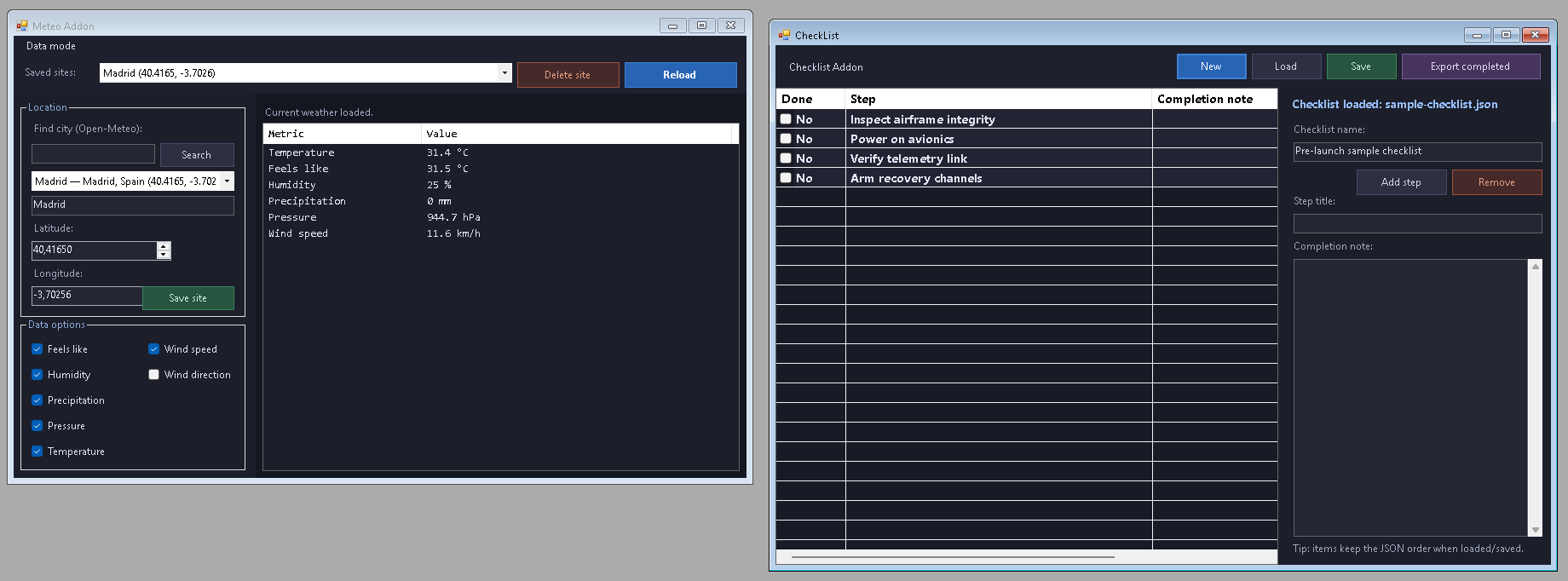Select the Temperature row in weather table
This screenshot has width=1568, height=581.
(x=500, y=152)
